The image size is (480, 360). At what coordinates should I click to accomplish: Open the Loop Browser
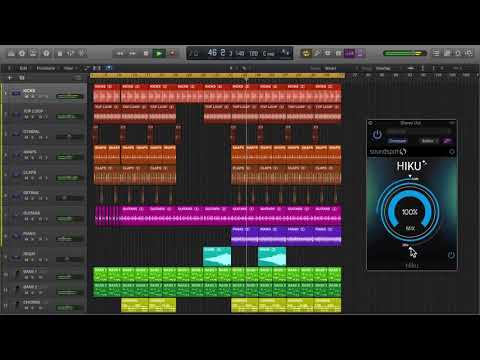pyautogui.click(x=458, y=53)
